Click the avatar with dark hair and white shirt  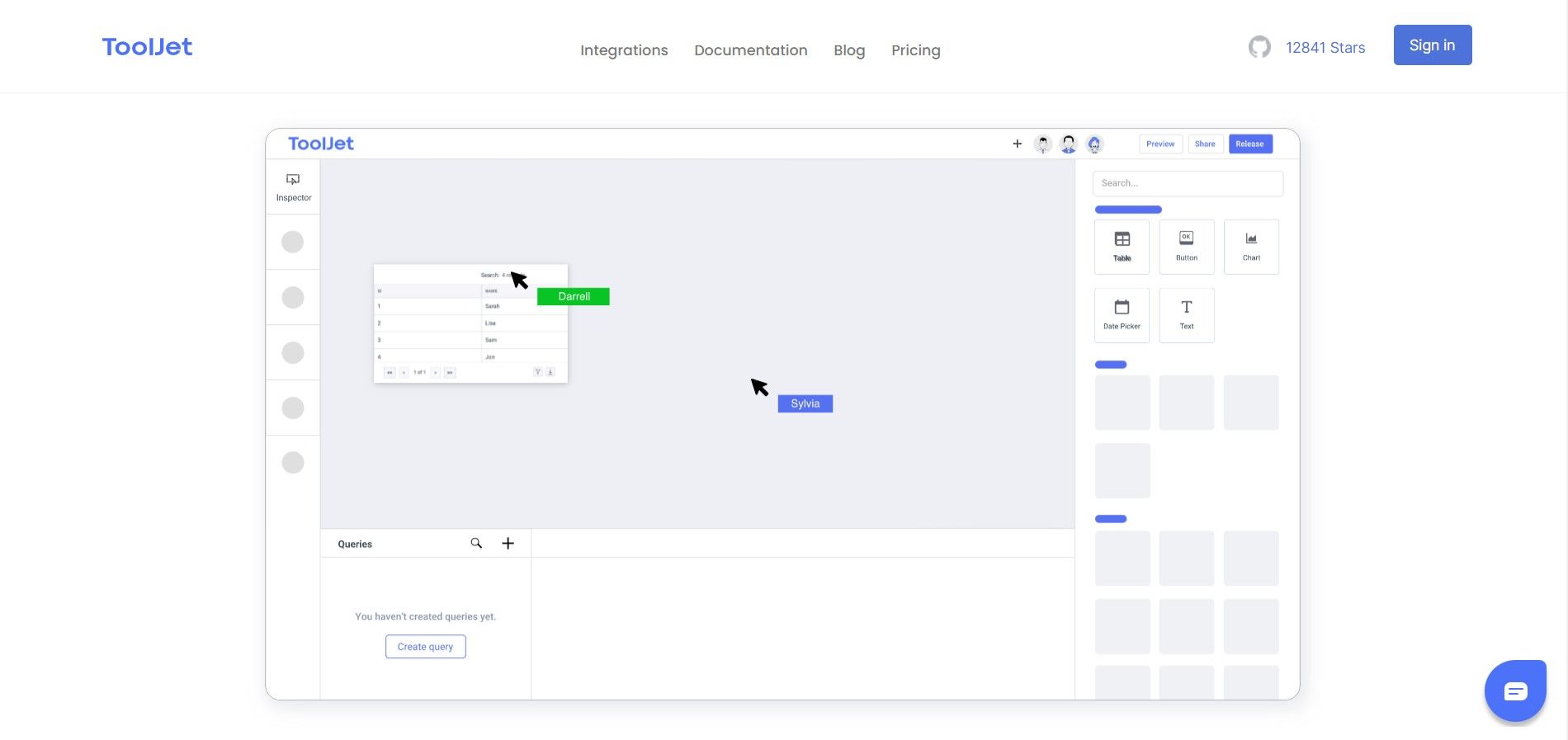pos(1043,144)
